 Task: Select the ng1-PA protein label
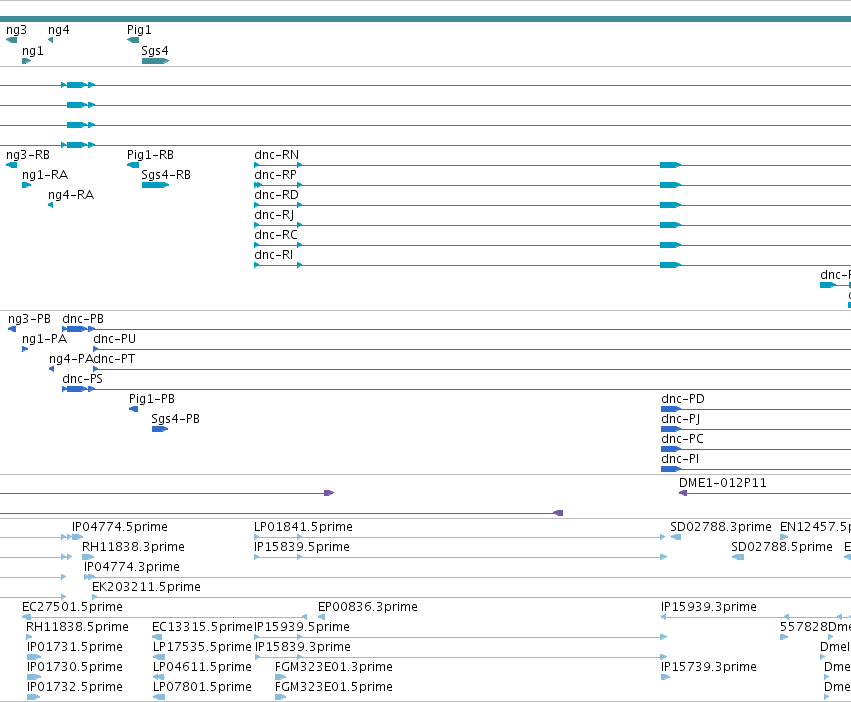pos(45,339)
